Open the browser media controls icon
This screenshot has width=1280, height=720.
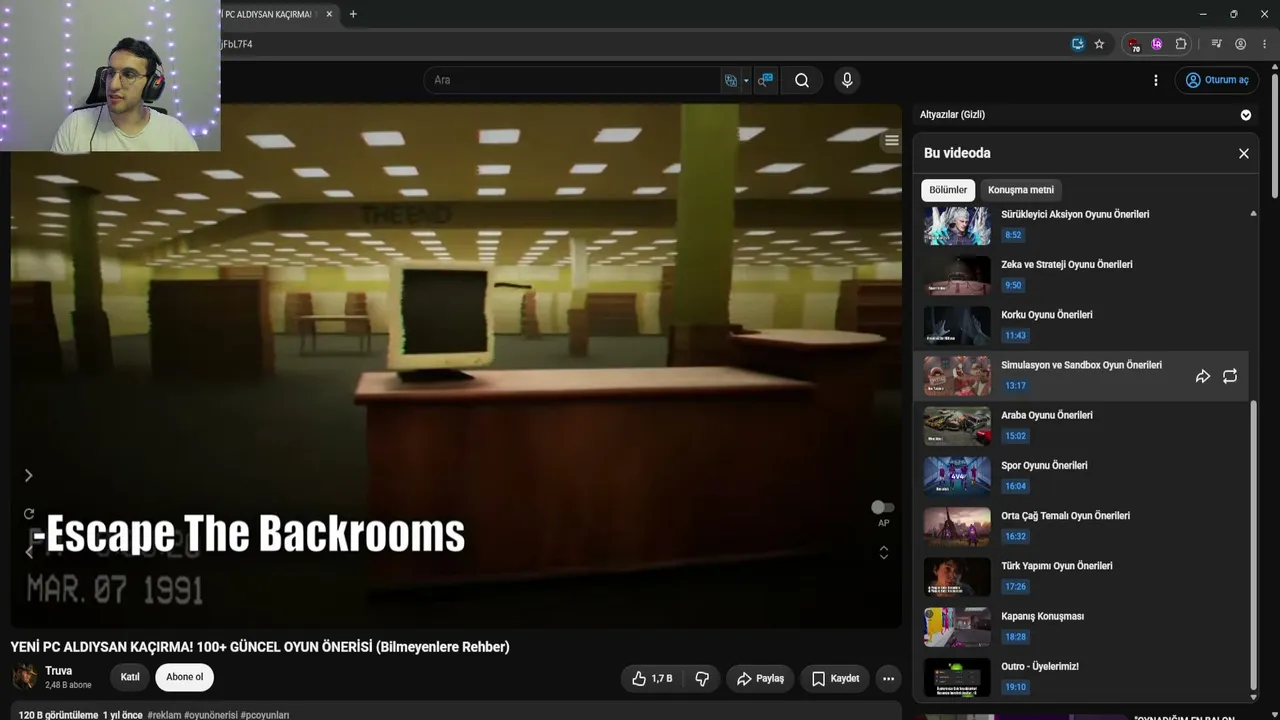point(1216,44)
